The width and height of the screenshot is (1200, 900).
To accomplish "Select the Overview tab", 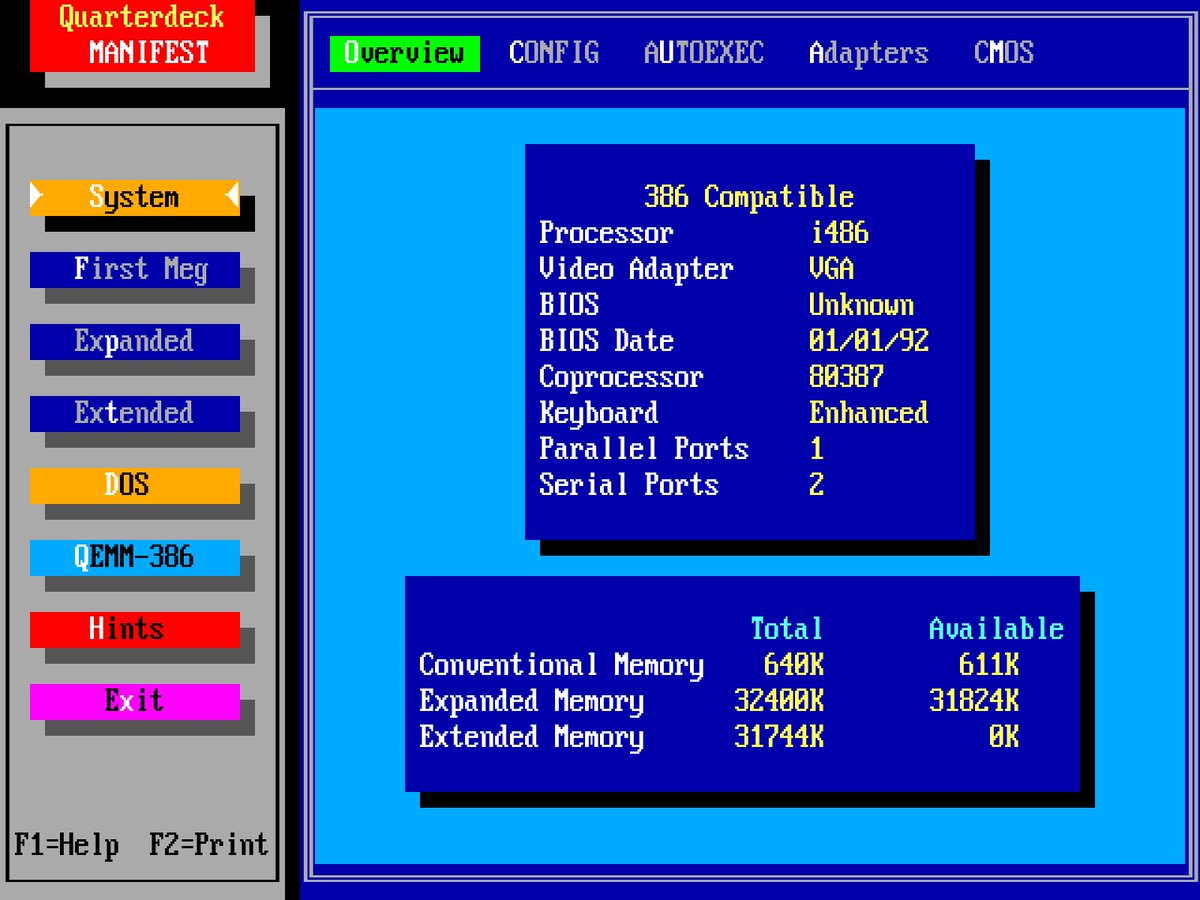I will 405,53.
